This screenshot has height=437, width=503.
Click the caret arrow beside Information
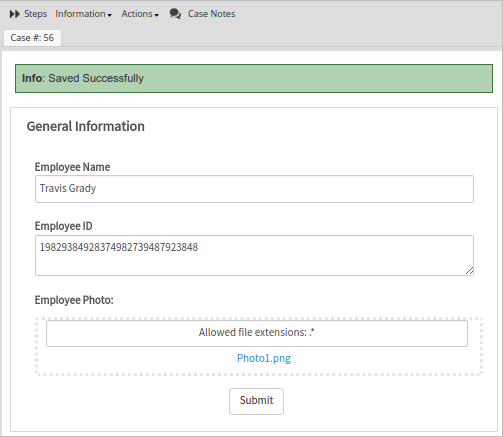[x=110, y=15]
